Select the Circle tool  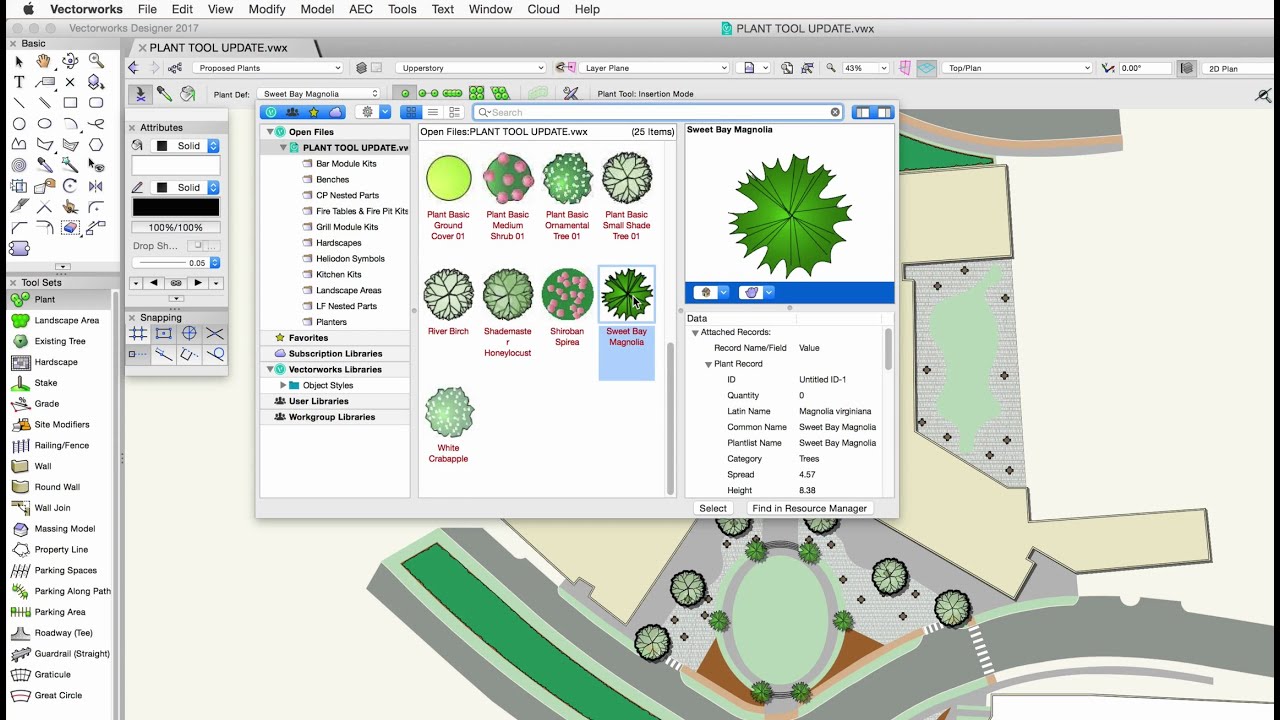[19, 124]
